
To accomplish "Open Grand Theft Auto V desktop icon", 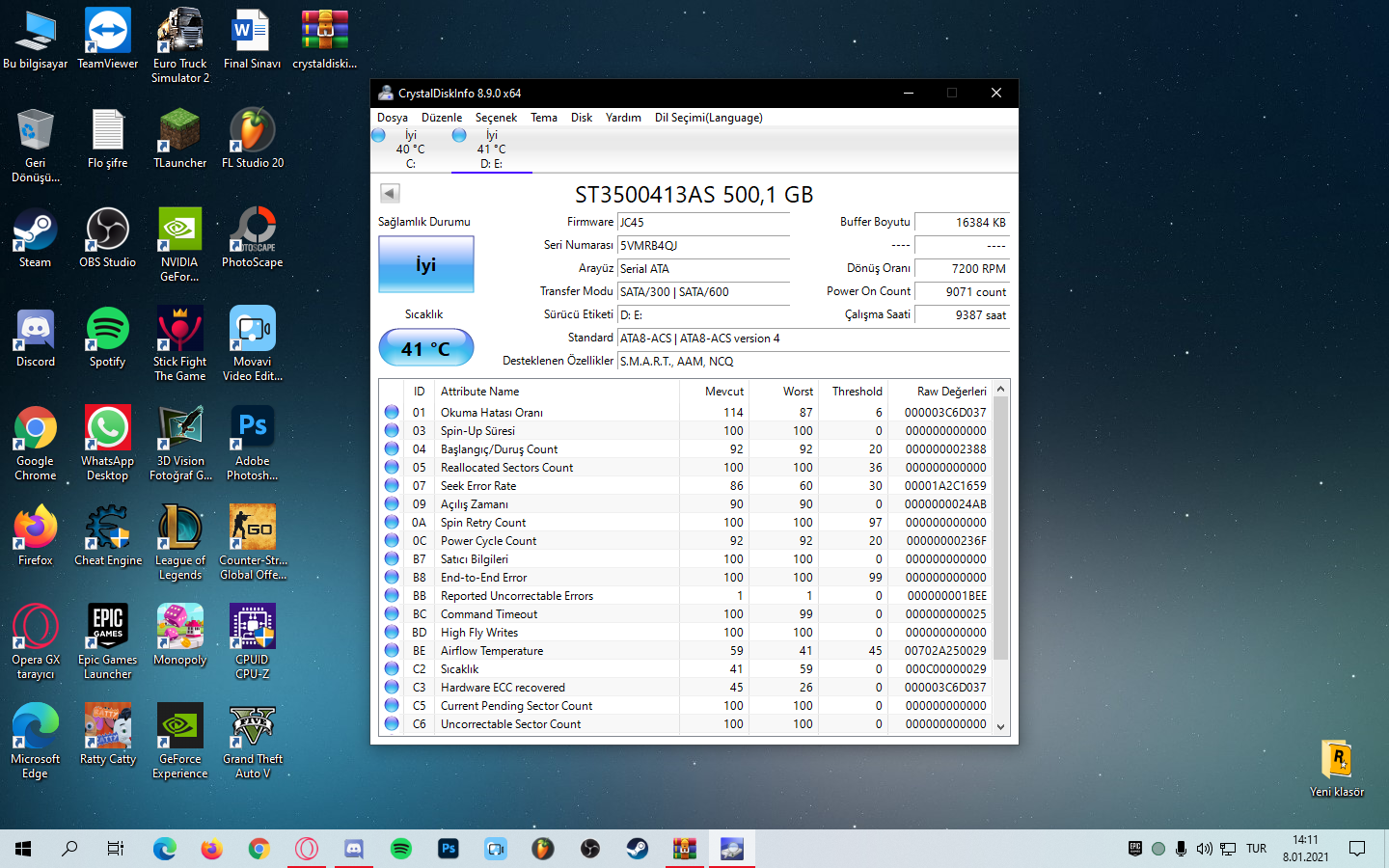I will 253,742.
